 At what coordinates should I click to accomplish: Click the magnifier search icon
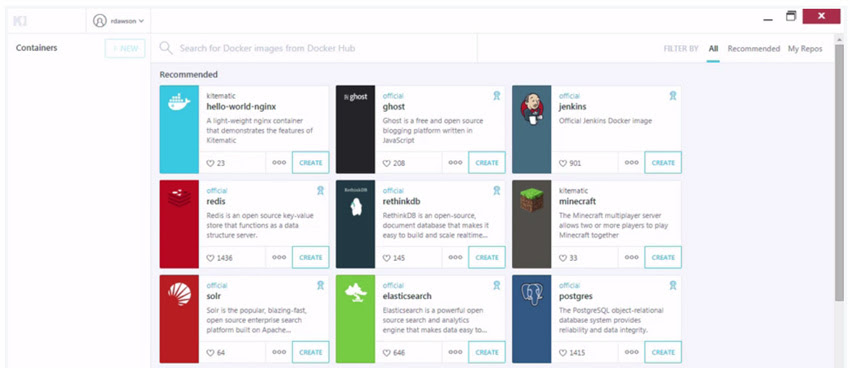point(166,48)
